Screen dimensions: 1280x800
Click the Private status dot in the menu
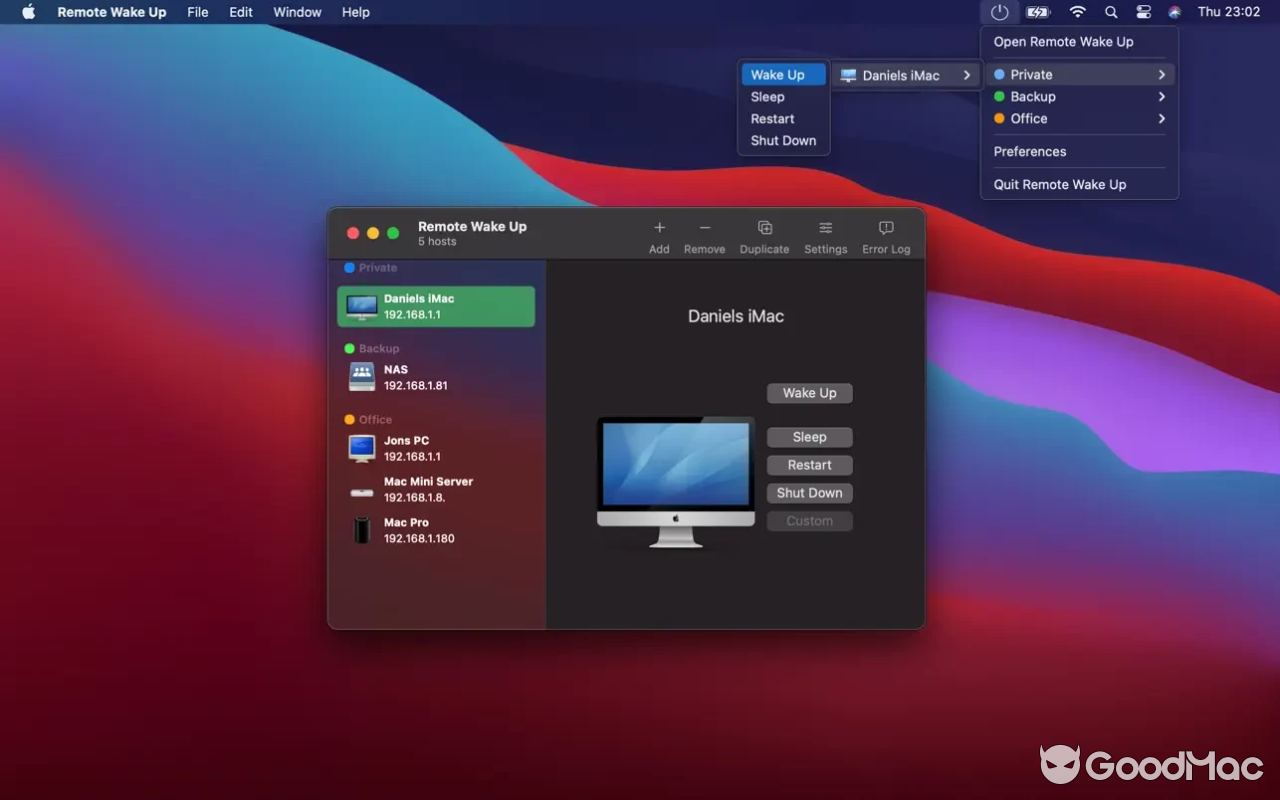[x=999, y=74]
